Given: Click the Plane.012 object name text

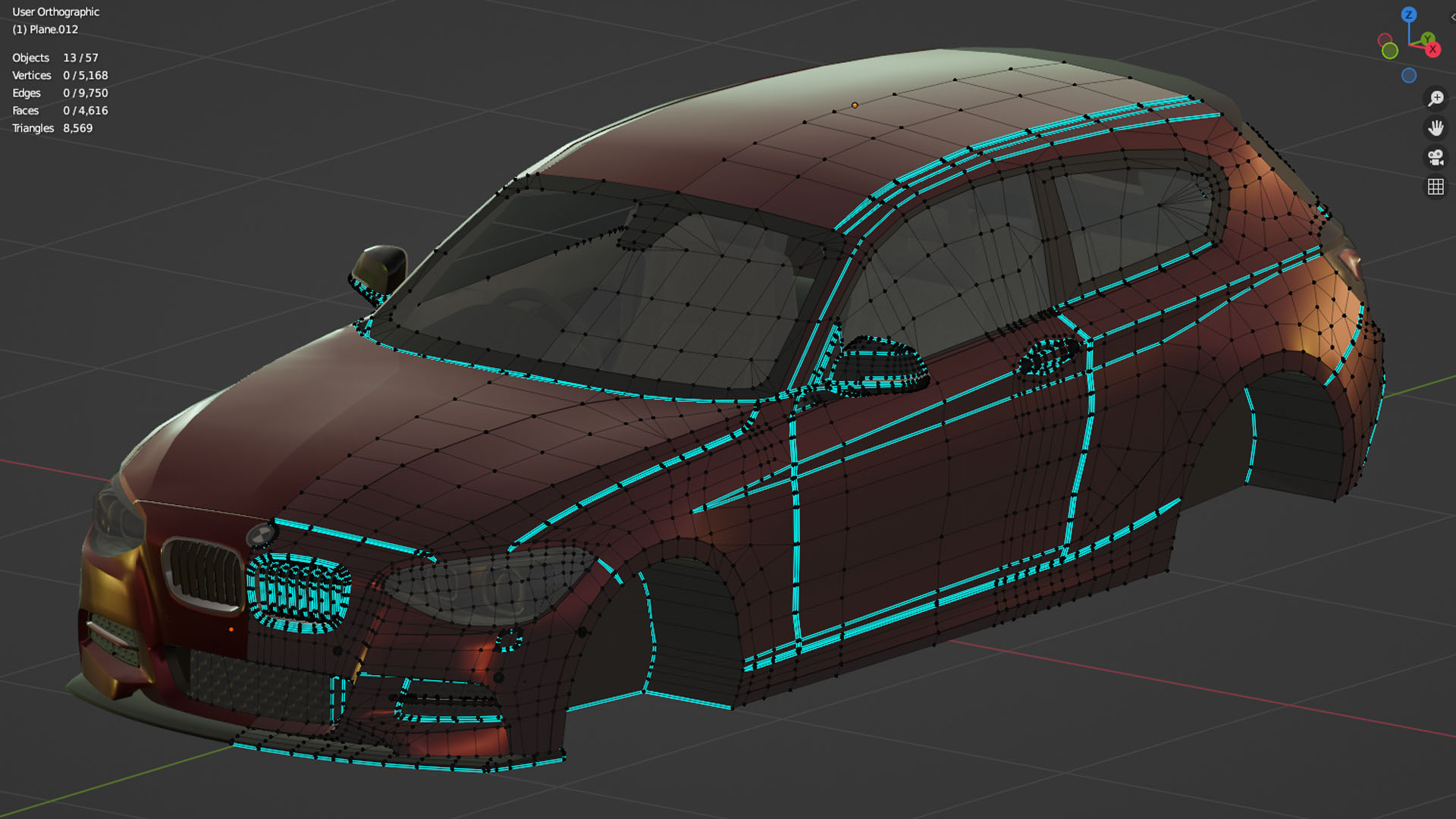Looking at the screenshot, I should pyautogui.click(x=53, y=30).
